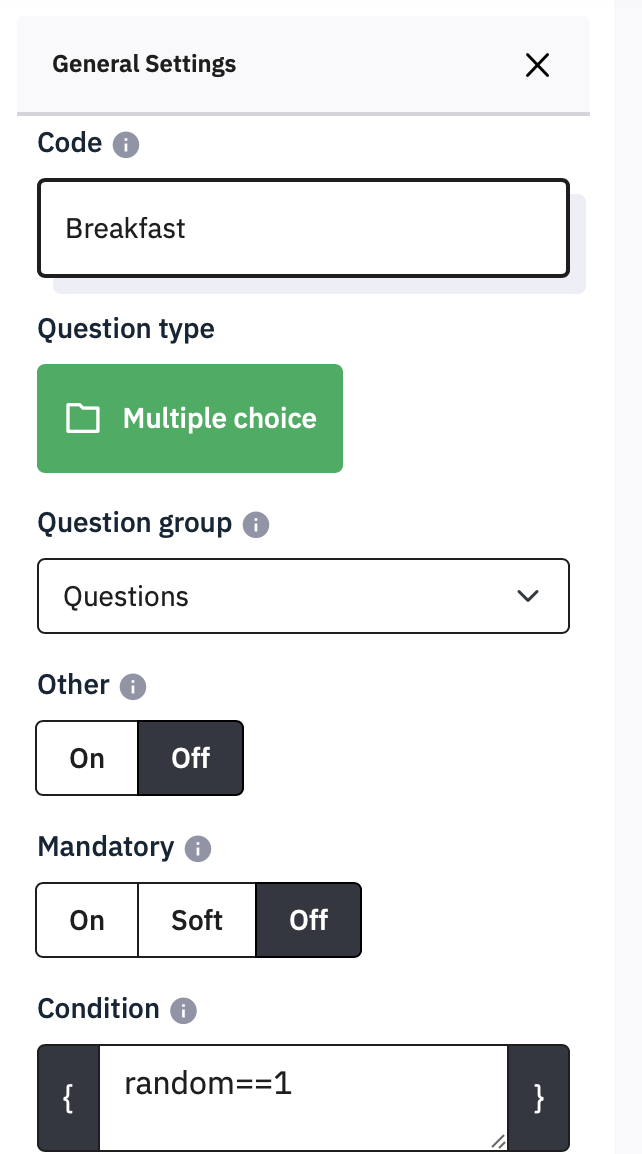The height and width of the screenshot is (1154, 642).
Task: Set Mandatory to On
Action: click(87, 920)
